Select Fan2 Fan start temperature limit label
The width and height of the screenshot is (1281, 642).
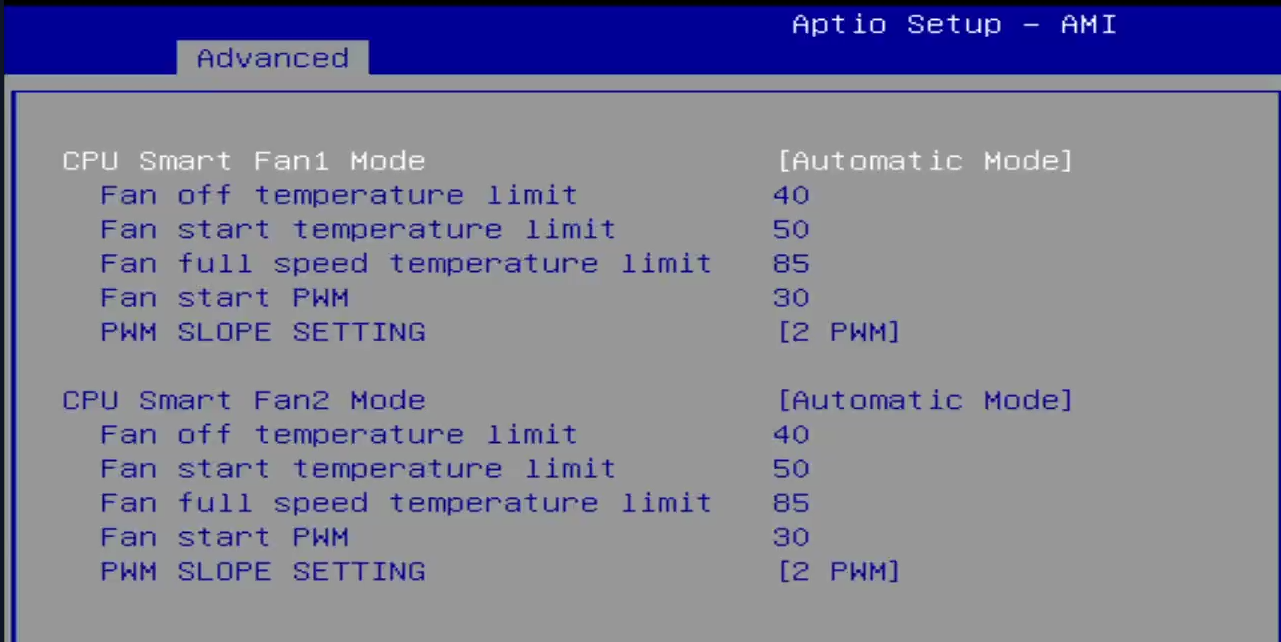[358, 469]
